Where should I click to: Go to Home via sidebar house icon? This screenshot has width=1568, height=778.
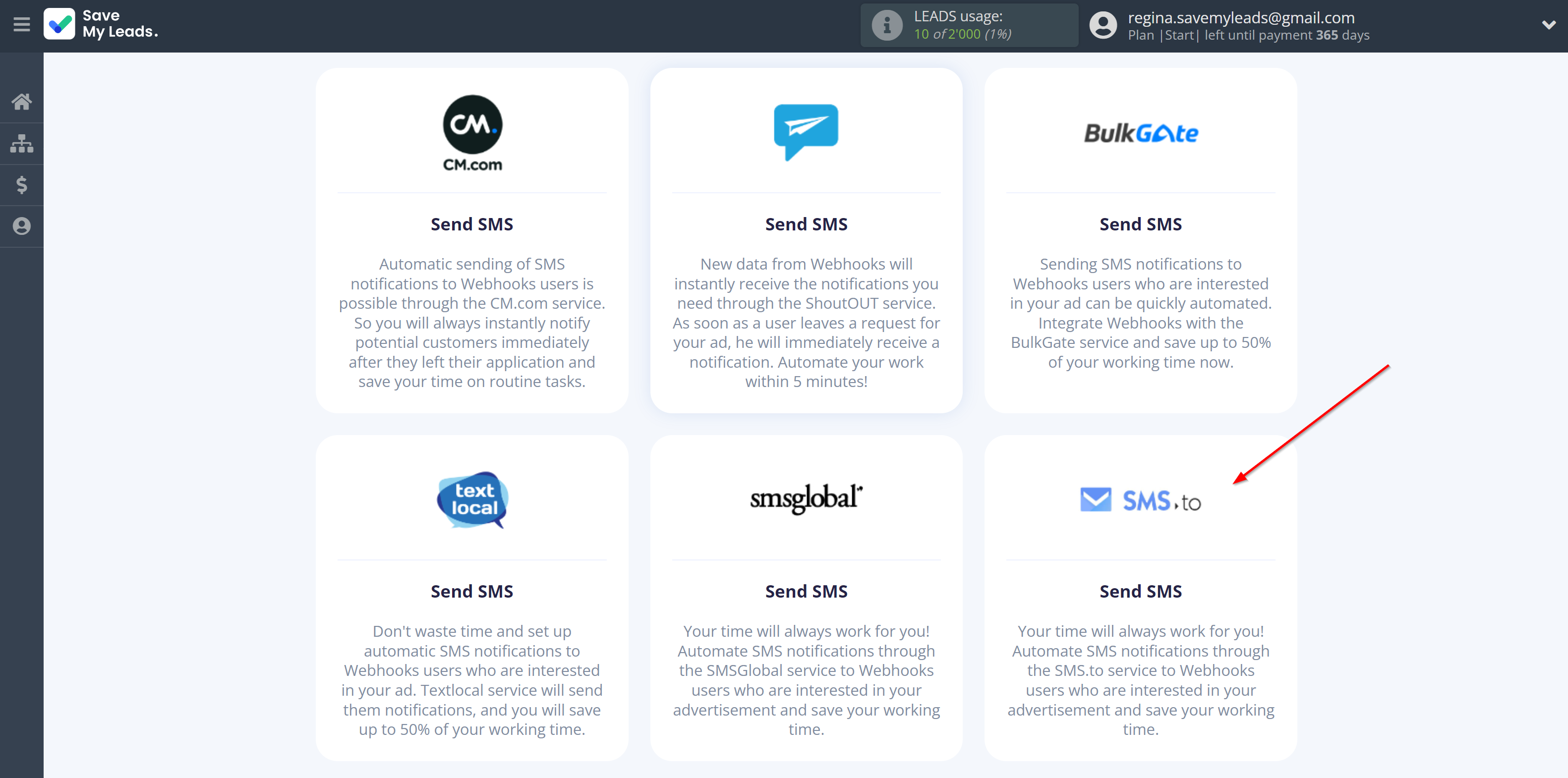(x=21, y=102)
